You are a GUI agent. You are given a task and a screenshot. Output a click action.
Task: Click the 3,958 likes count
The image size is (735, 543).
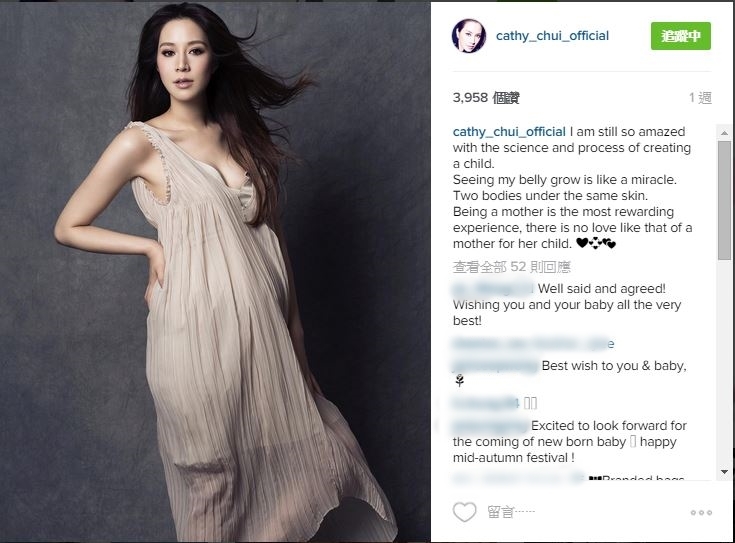[486, 98]
